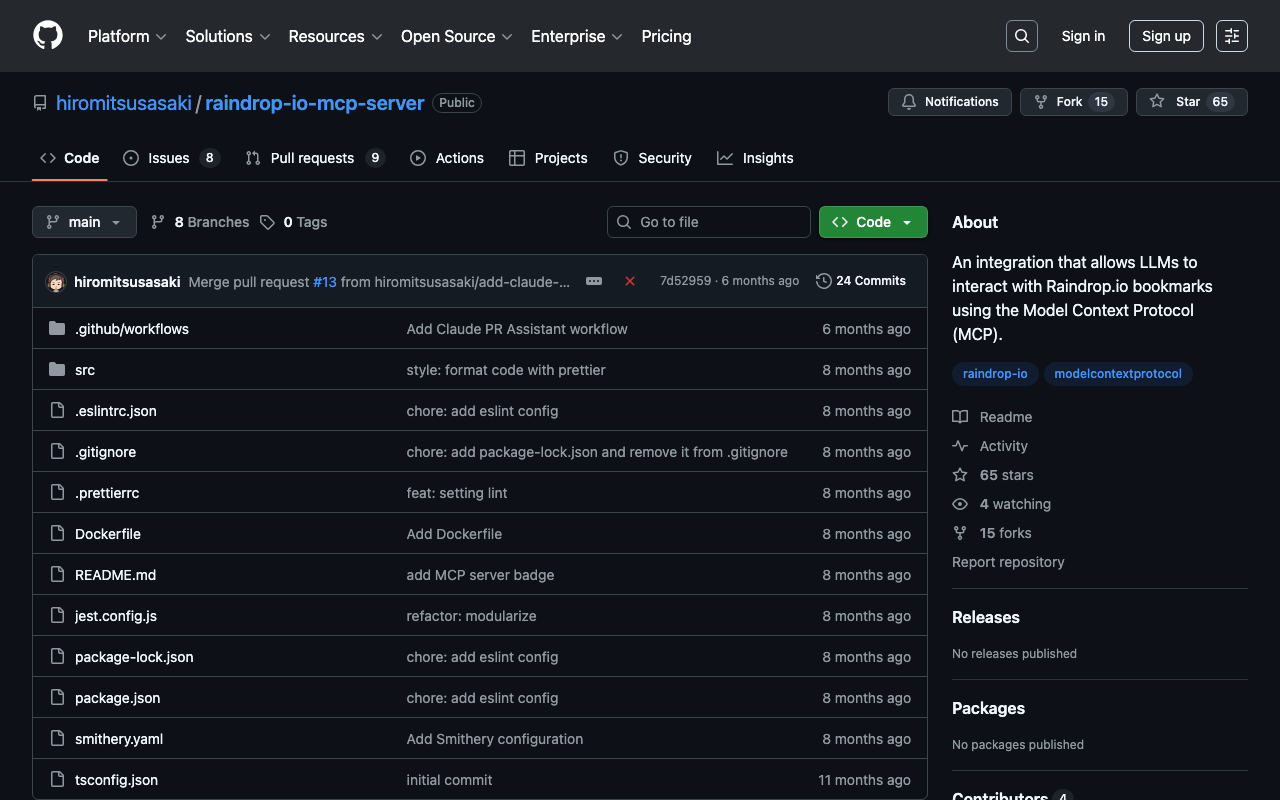
Task: Expand the Platform menu
Action: click(x=127, y=36)
